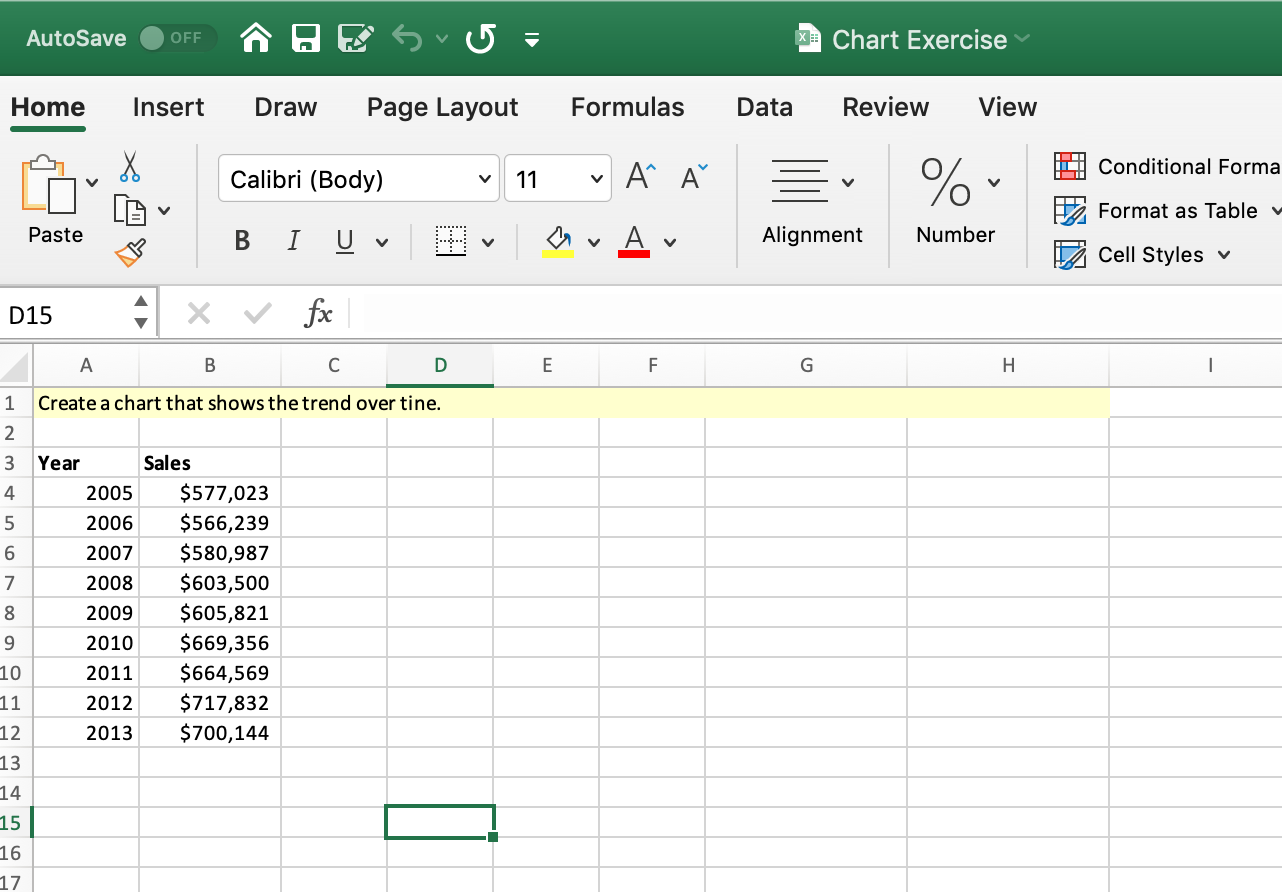The width and height of the screenshot is (1282, 892).
Task: Click the Save icon
Action: [x=305, y=37]
